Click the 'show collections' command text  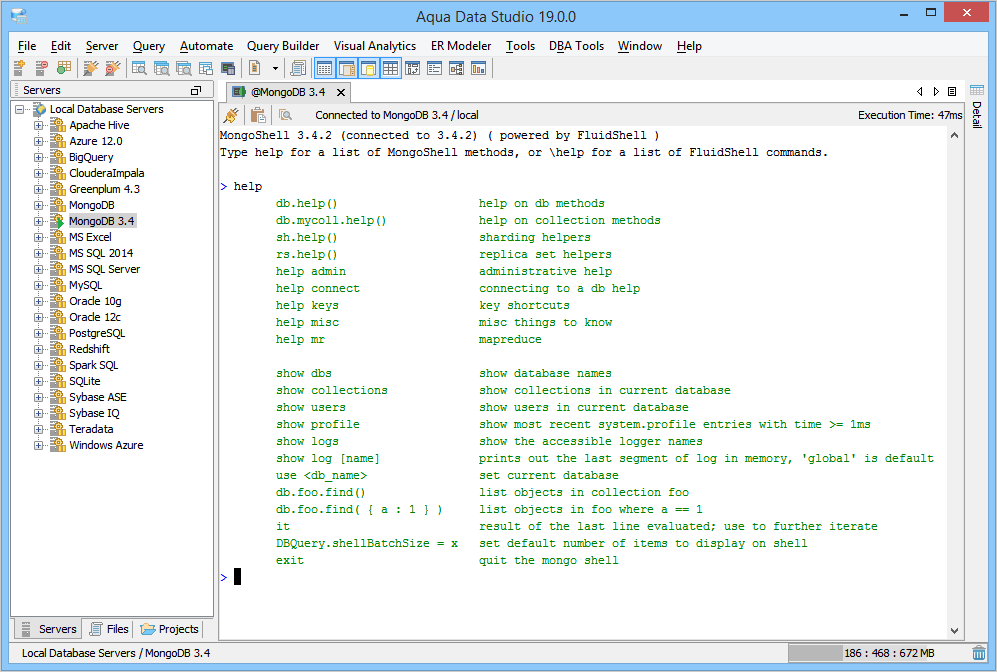[x=331, y=390]
